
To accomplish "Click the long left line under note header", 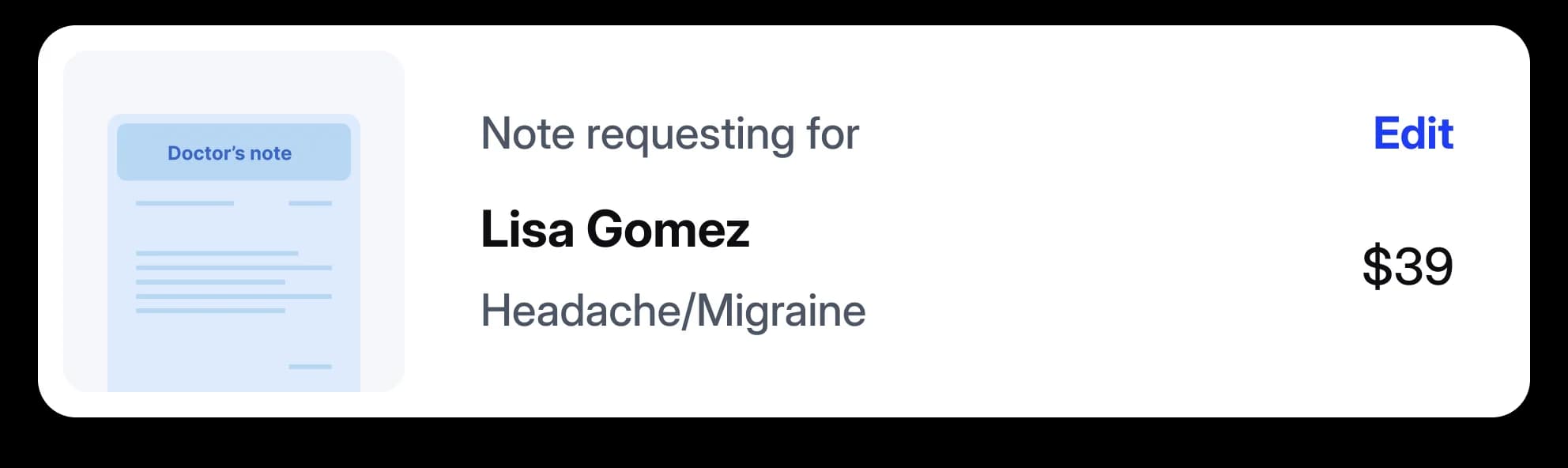I will coord(184,203).
